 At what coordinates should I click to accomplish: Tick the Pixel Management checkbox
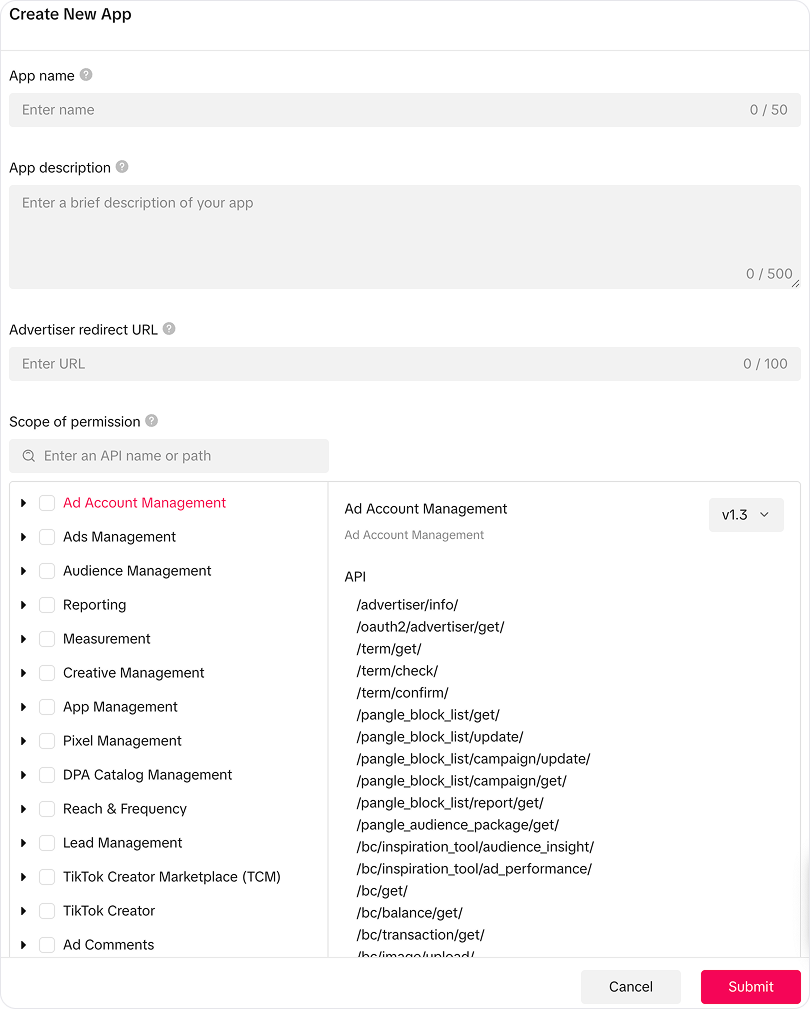click(47, 741)
